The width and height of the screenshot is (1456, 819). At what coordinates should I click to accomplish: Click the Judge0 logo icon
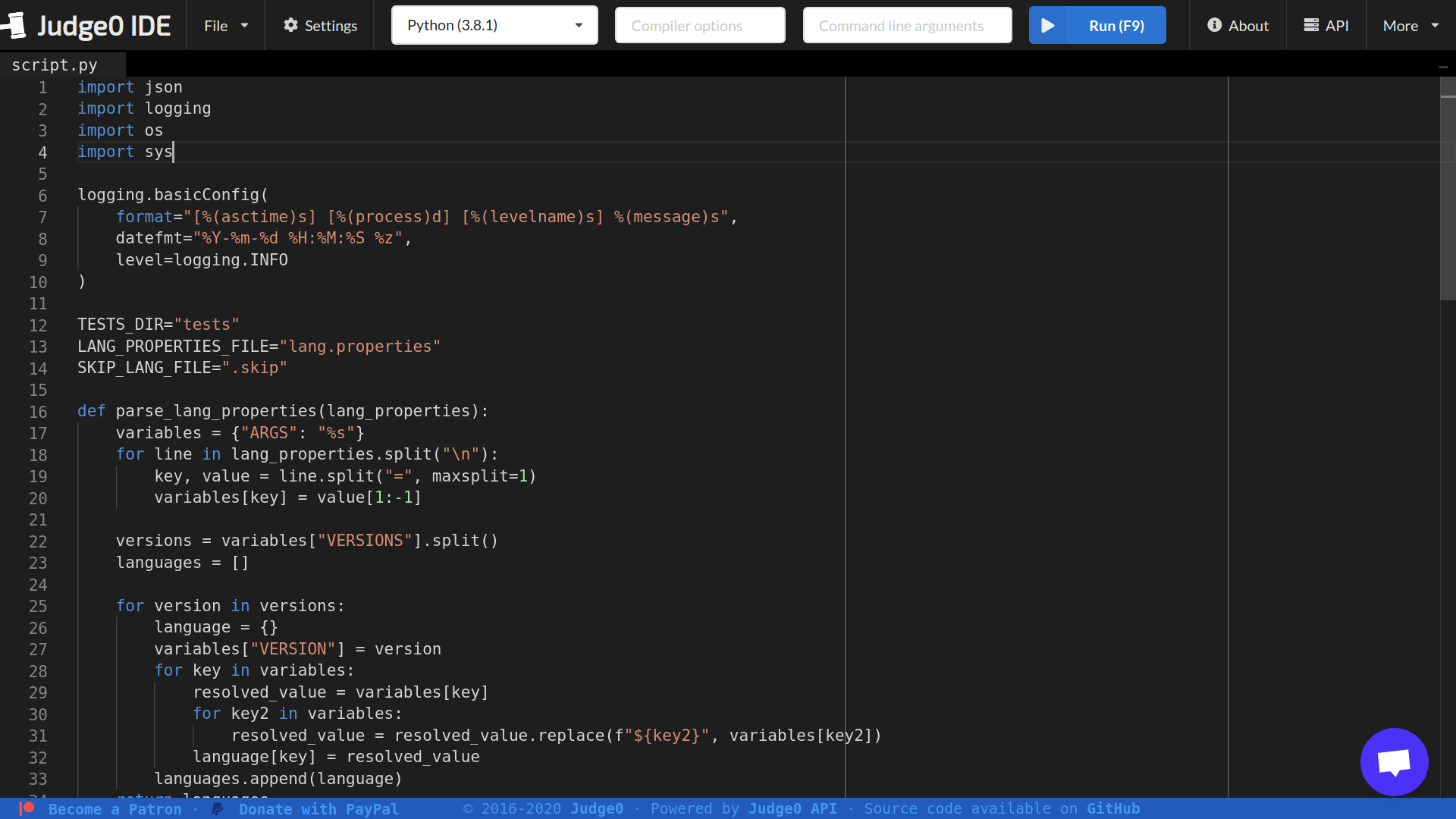pos(15,24)
